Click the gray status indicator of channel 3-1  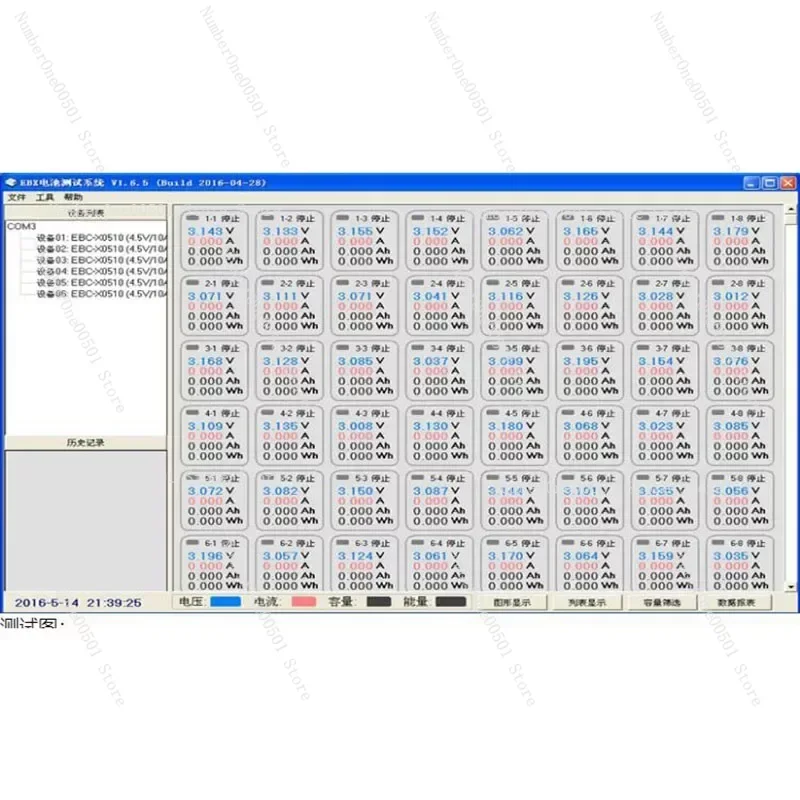[x=192, y=347]
